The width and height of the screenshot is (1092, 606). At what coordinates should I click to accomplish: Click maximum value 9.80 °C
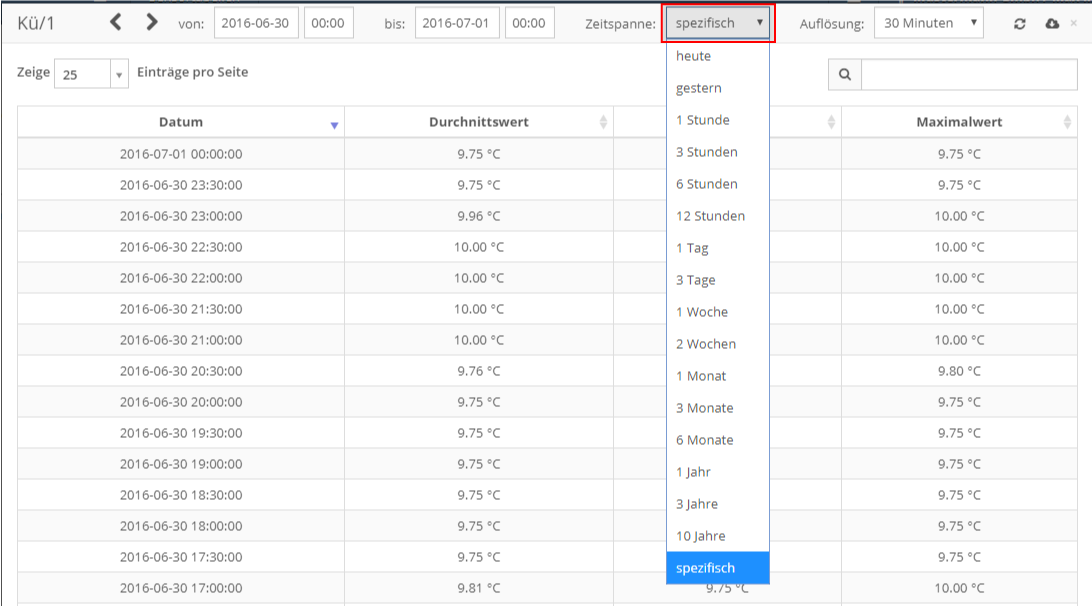tap(960, 371)
